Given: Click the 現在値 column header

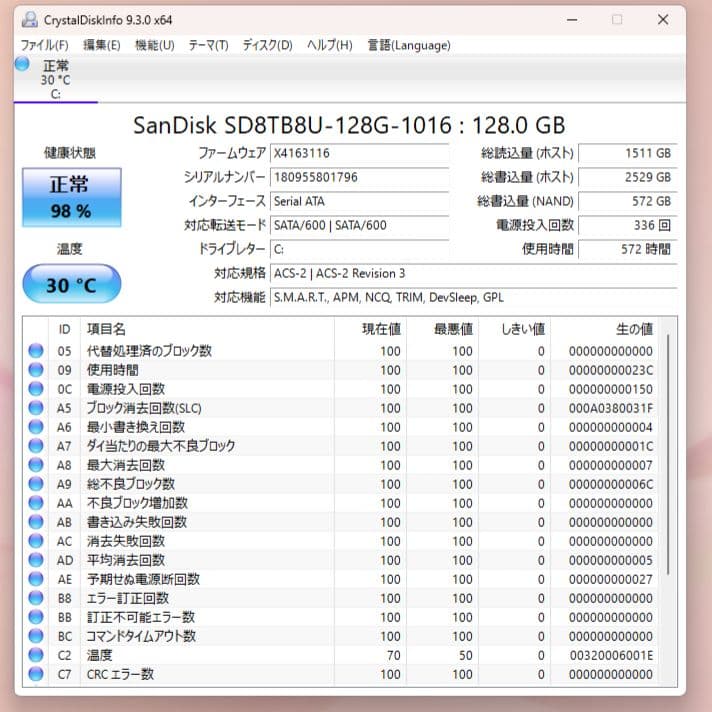Looking at the screenshot, I should (x=370, y=329).
